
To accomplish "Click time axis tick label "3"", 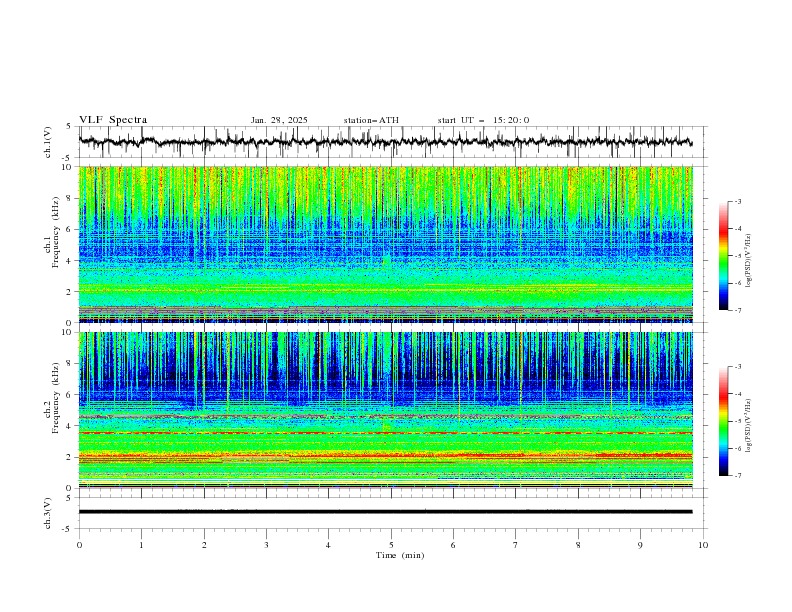I will (266, 545).
